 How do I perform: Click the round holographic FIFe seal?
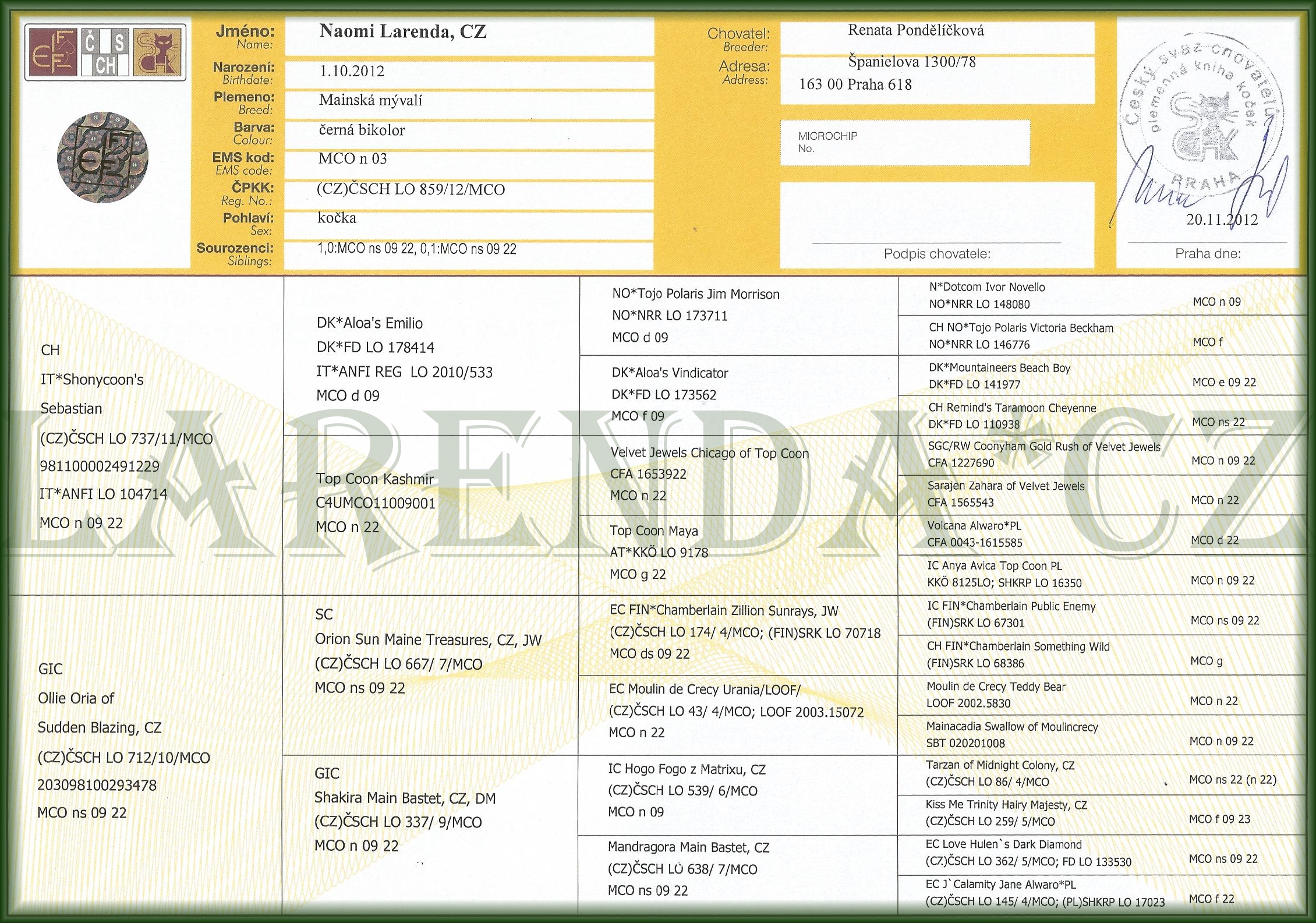(x=102, y=157)
